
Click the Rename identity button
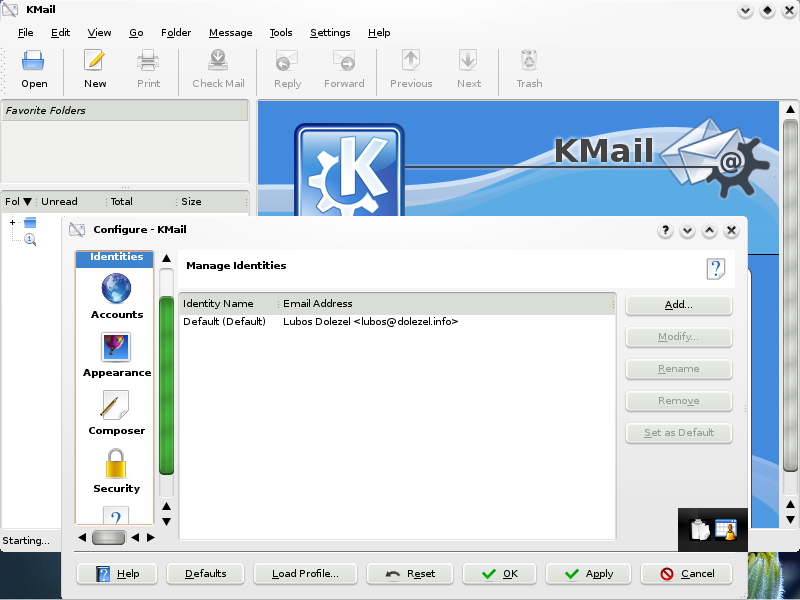point(679,369)
